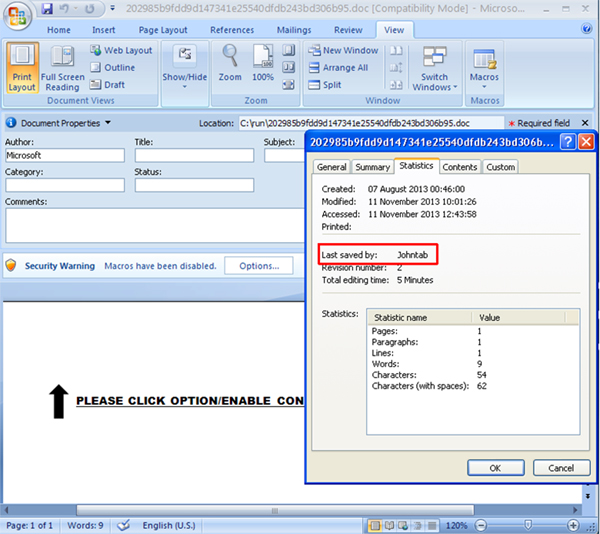Switch to Full Screen Reading view
The height and width of the screenshot is (534, 600).
click(62, 67)
